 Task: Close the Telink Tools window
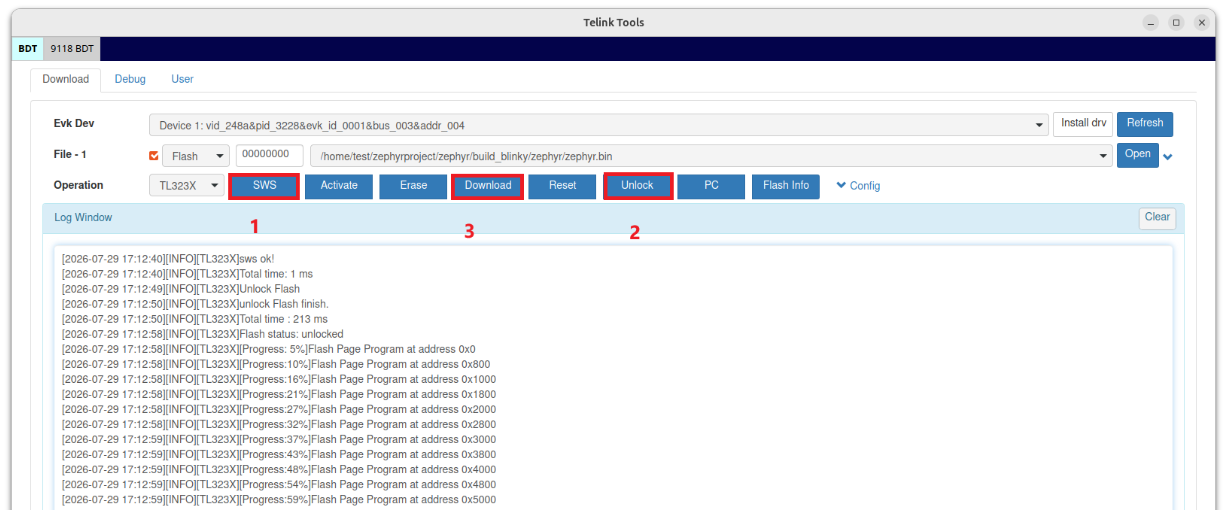[x=1202, y=23]
